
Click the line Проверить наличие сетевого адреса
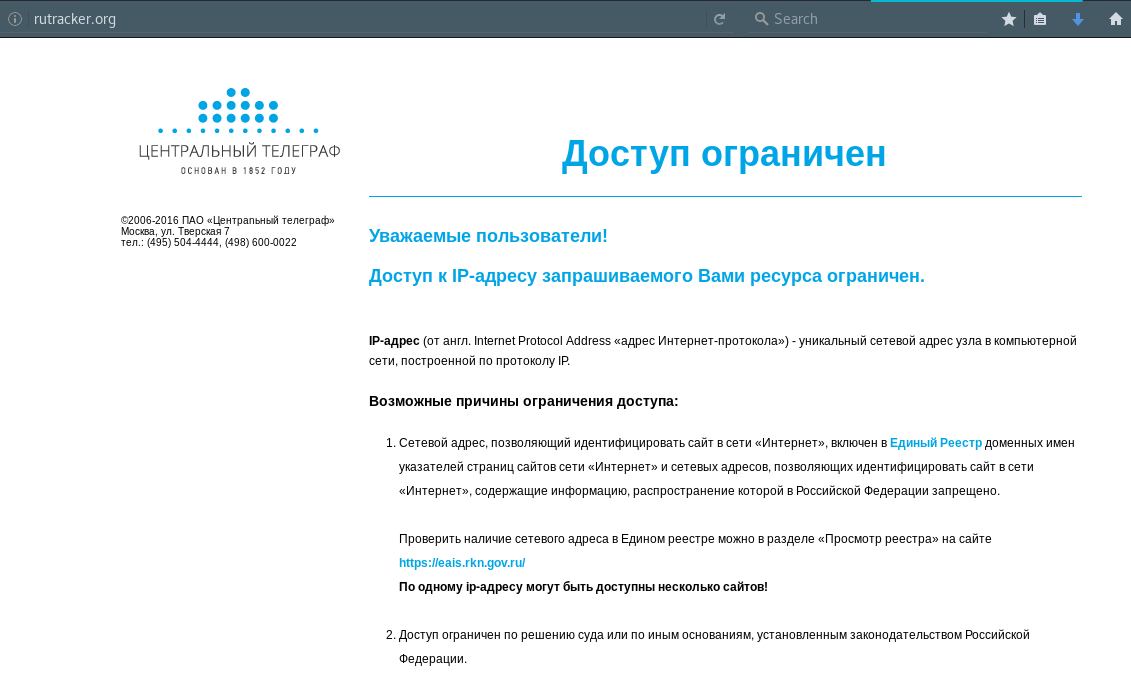(695, 539)
